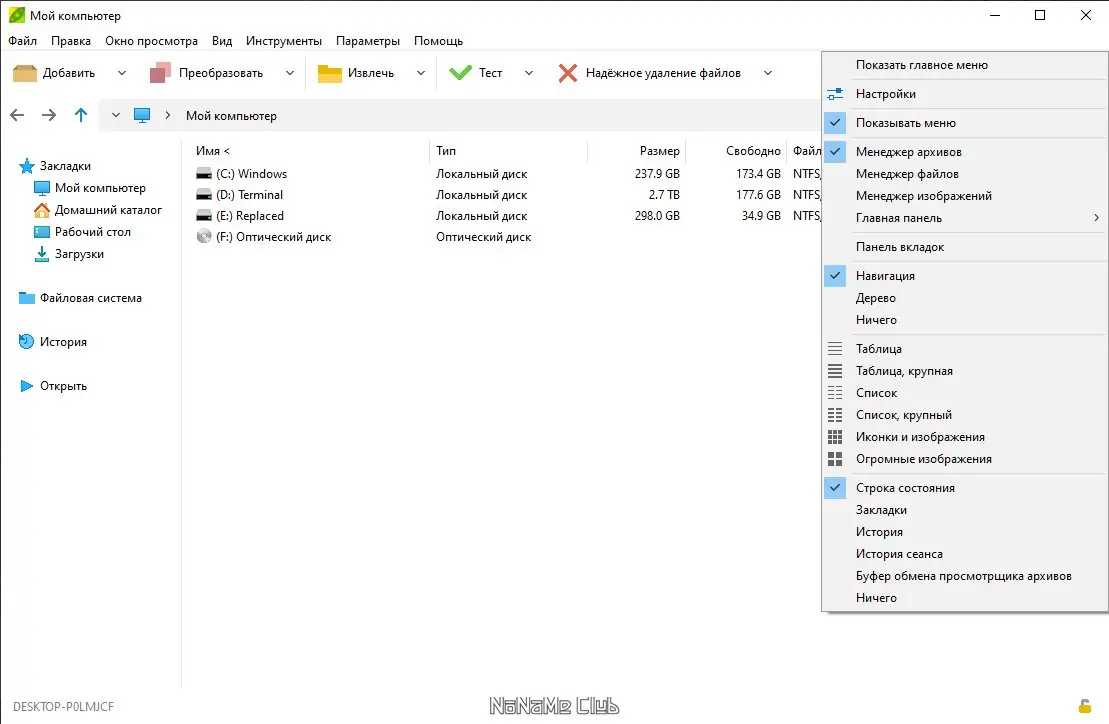Select the (D:) Terminal drive row
The image size is (1109, 724).
click(508, 195)
